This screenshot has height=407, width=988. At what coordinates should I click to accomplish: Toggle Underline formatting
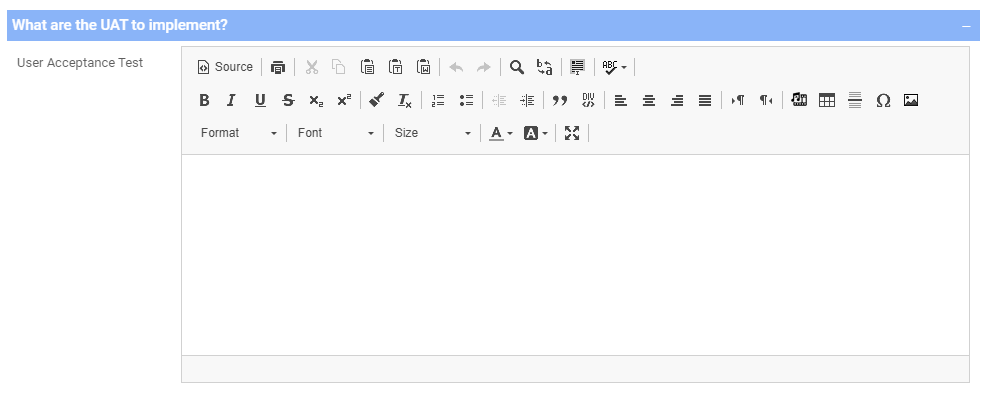pyautogui.click(x=260, y=100)
